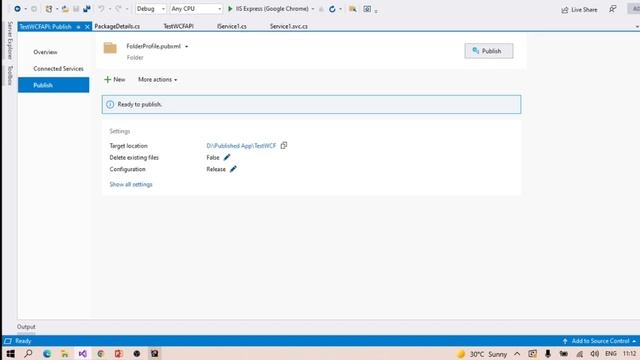The height and width of the screenshot is (360, 640).
Task: Switch to the PackageDetails.cs tab
Action: (117, 26)
